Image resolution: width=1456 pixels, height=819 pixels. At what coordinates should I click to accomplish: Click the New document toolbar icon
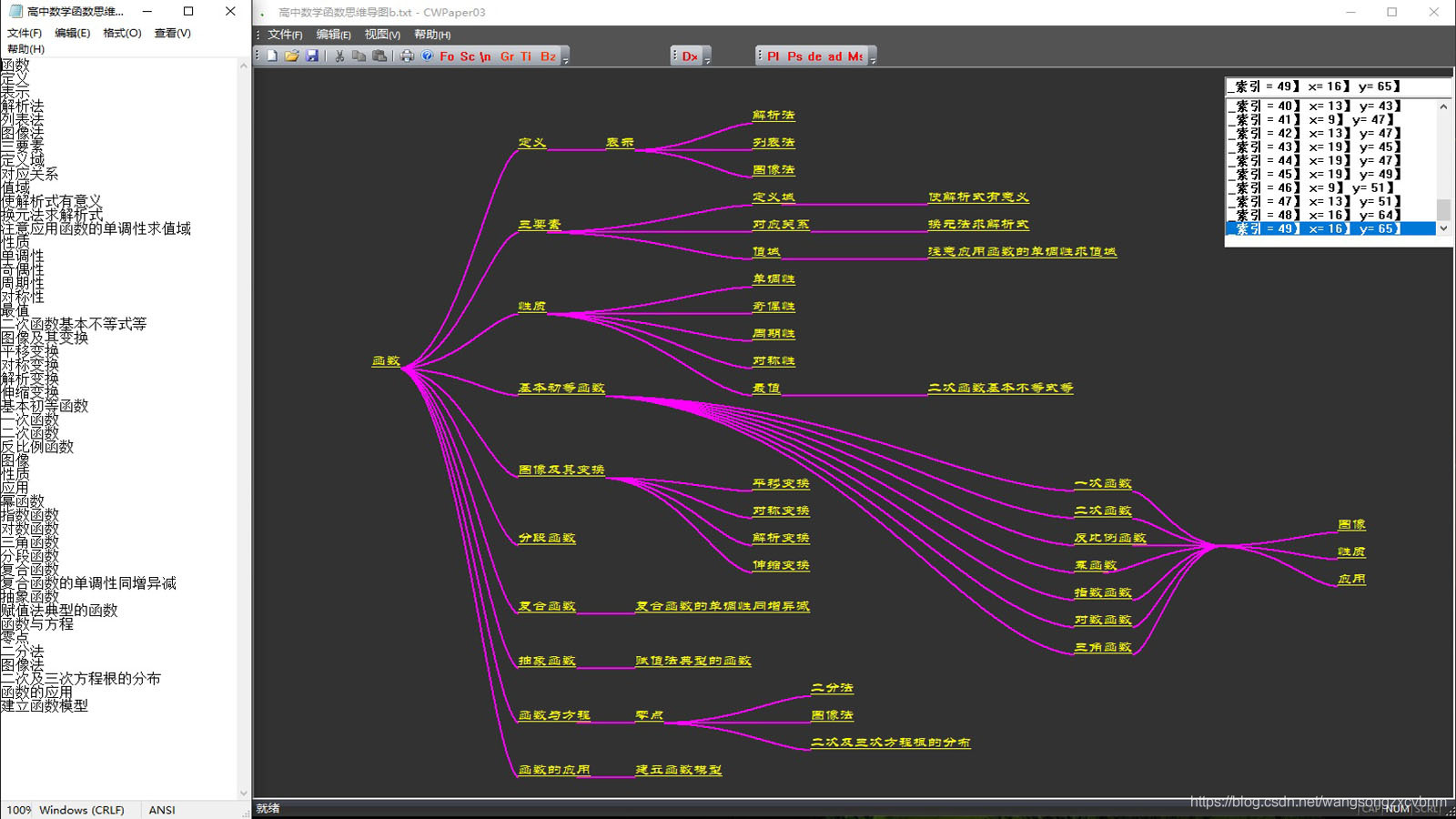point(272,56)
